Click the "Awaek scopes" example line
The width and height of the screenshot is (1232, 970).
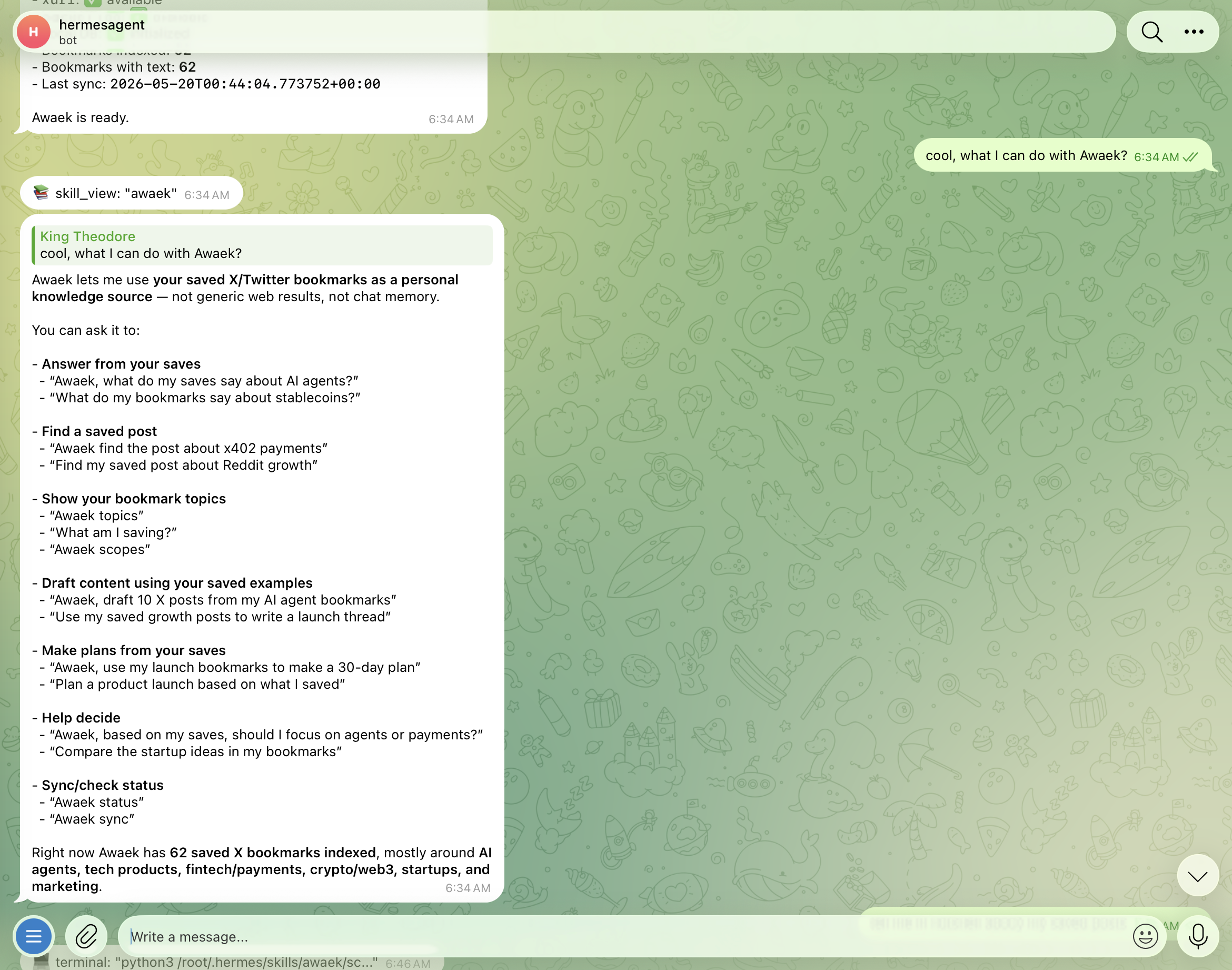(100, 550)
